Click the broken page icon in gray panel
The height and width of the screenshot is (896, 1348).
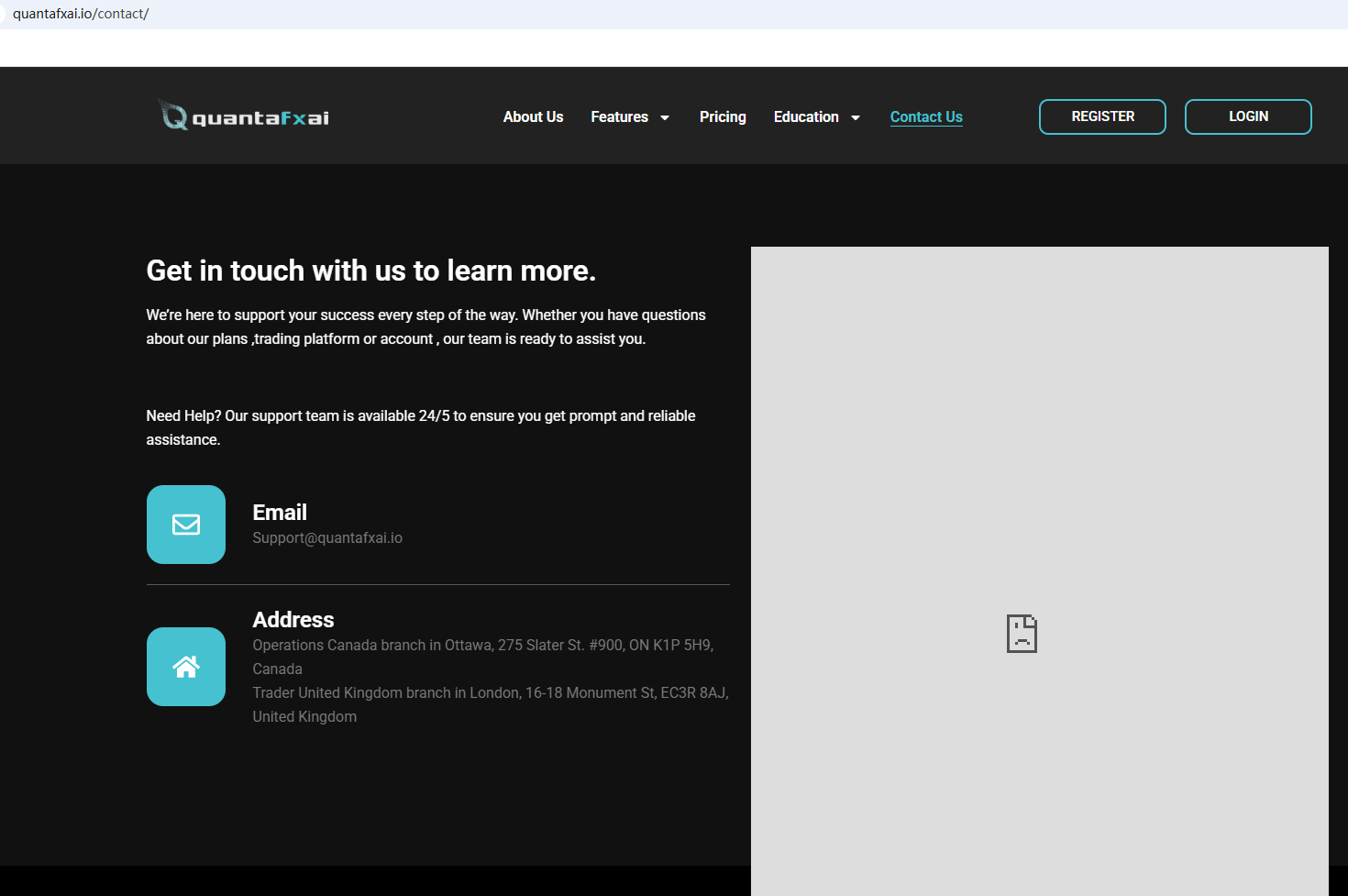point(1022,634)
